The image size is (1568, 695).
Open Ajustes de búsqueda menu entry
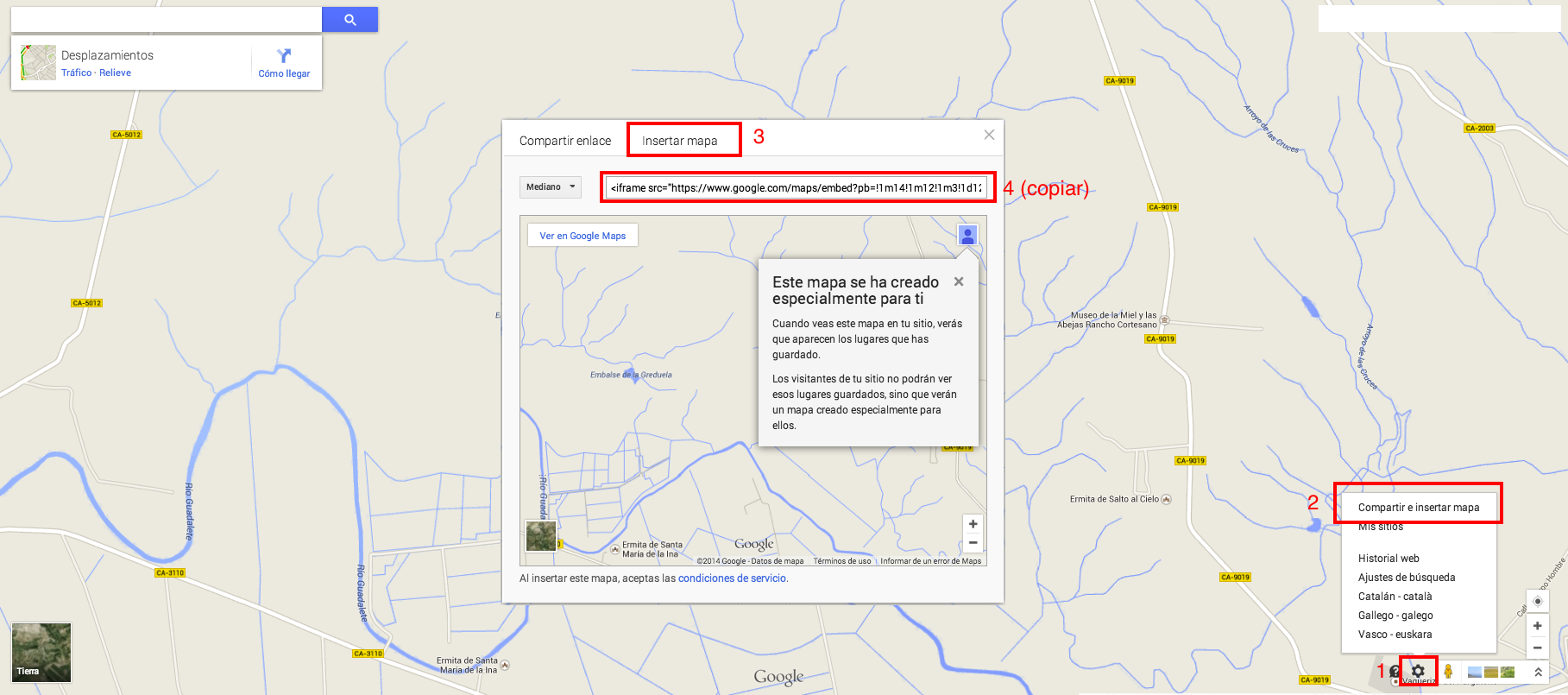[x=1407, y=578]
